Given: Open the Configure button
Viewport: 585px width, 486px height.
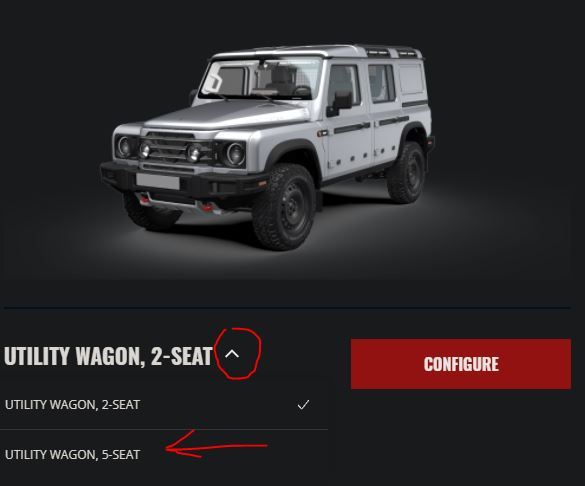Looking at the screenshot, I should [x=461, y=364].
